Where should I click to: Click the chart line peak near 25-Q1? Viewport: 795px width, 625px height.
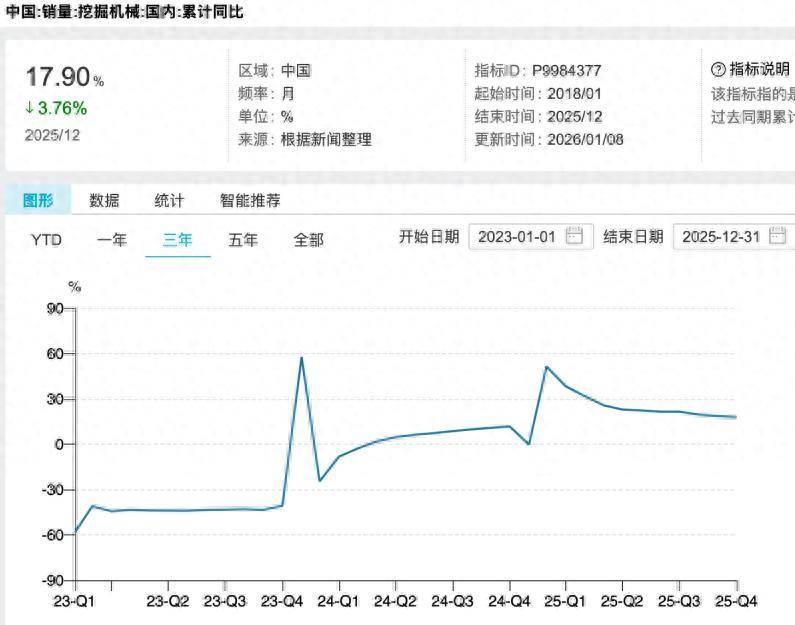[x=547, y=367]
